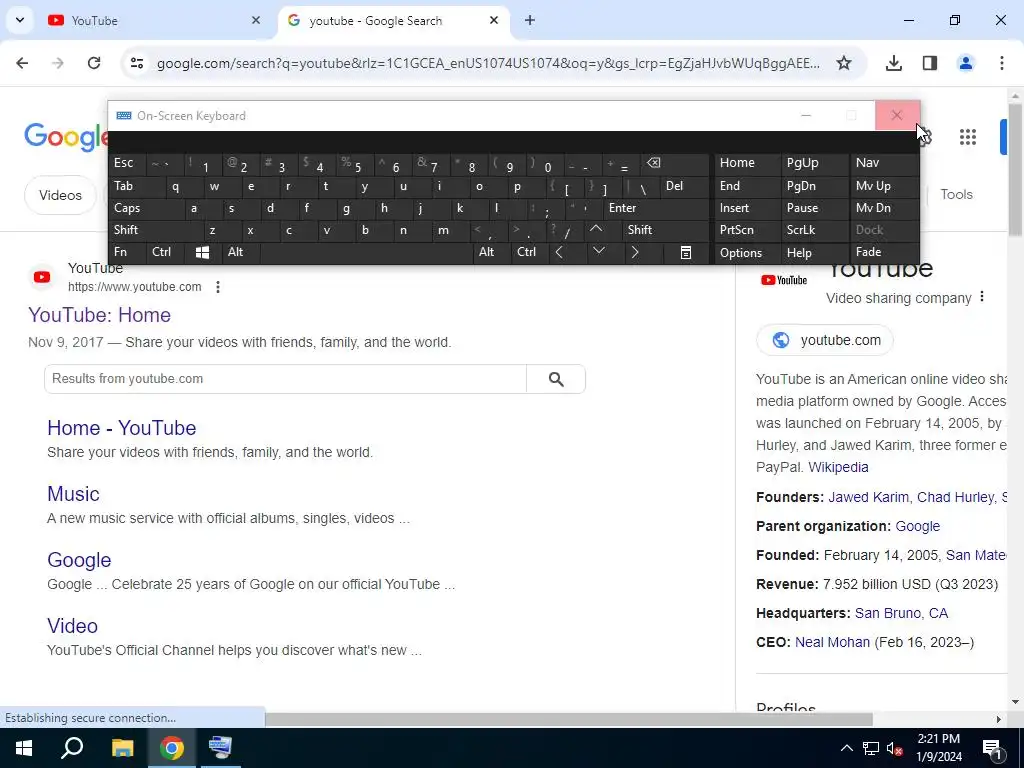Screen dimensions: 1024x768
Task: Open On-Screen Keyboard taskbar icon
Action: 220,748
